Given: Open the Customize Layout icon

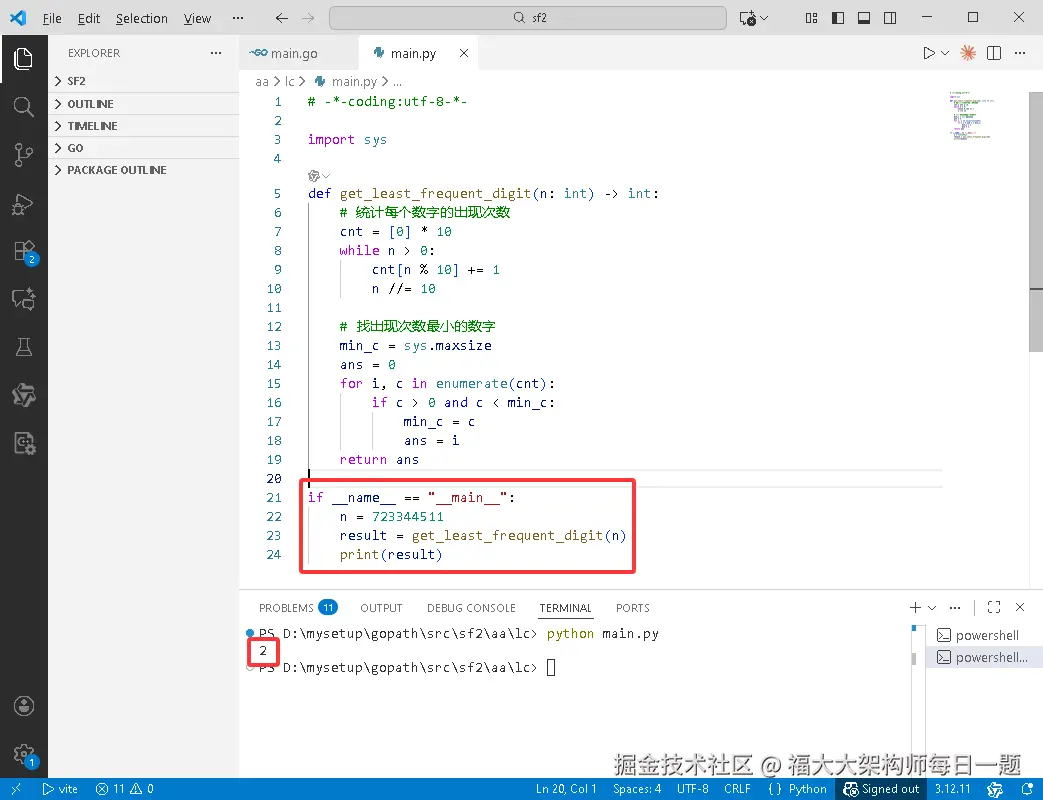Looking at the screenshot, I should click(x=812, y=18).
